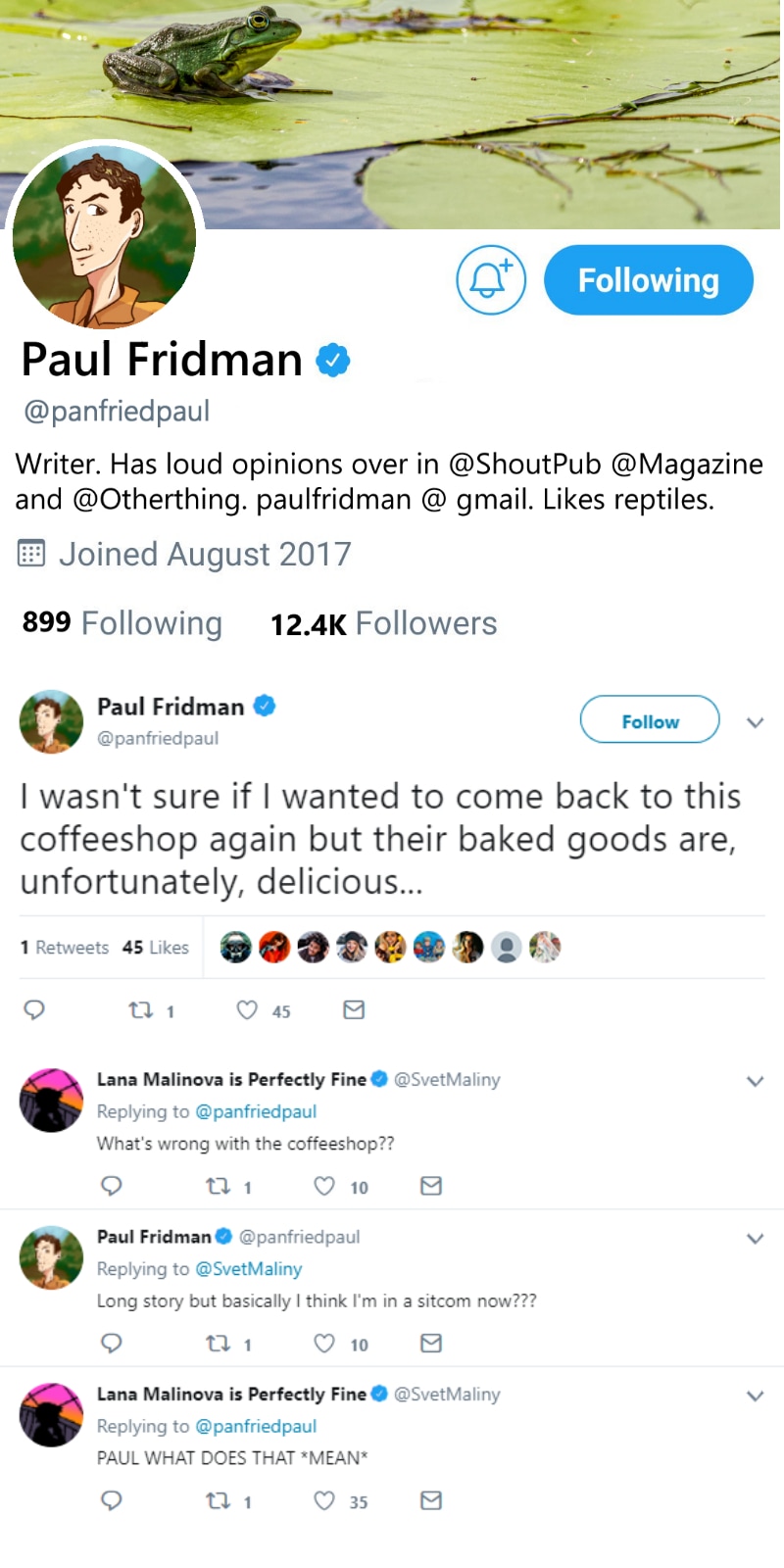Open dropdown chevron on the main tweet

pos(755,722)
